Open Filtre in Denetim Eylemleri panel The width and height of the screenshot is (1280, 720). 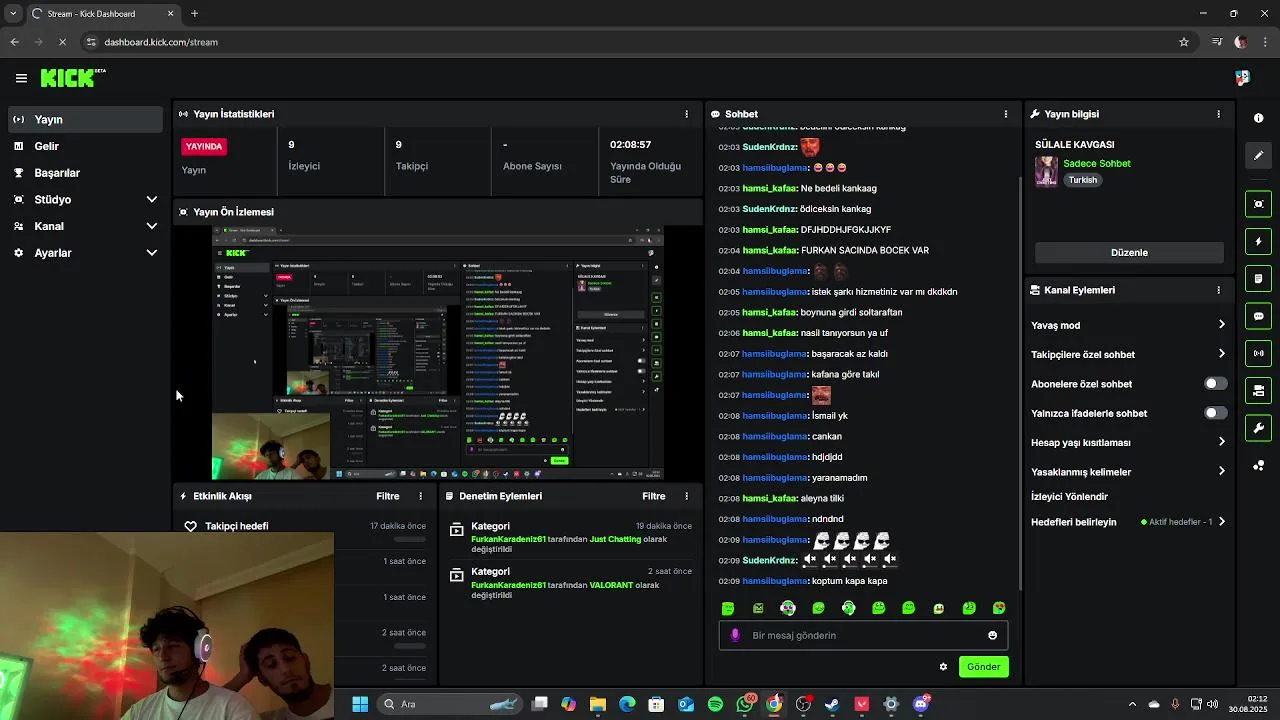point(654,496)
